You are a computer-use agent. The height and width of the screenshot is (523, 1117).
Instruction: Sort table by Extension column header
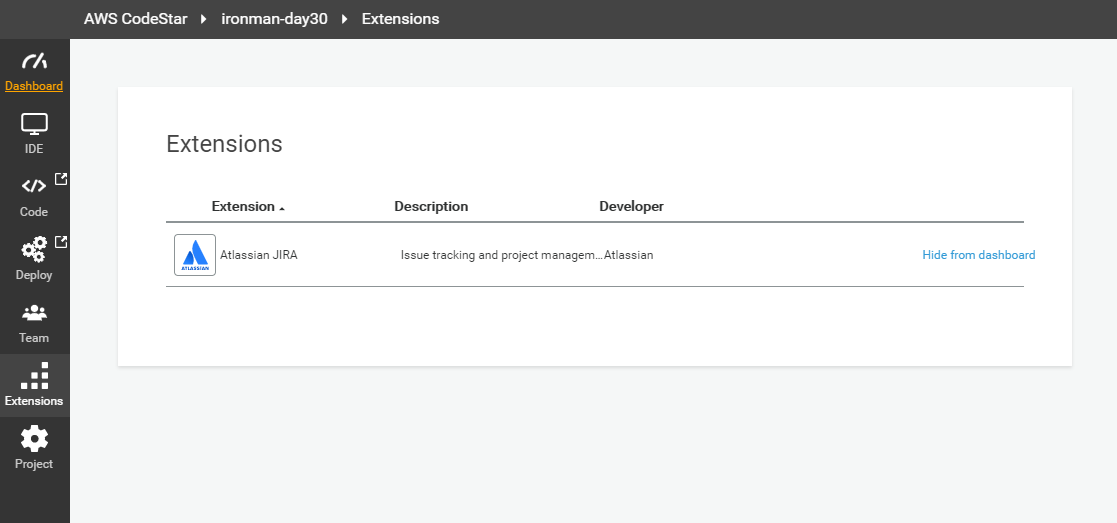click(243, 207)
